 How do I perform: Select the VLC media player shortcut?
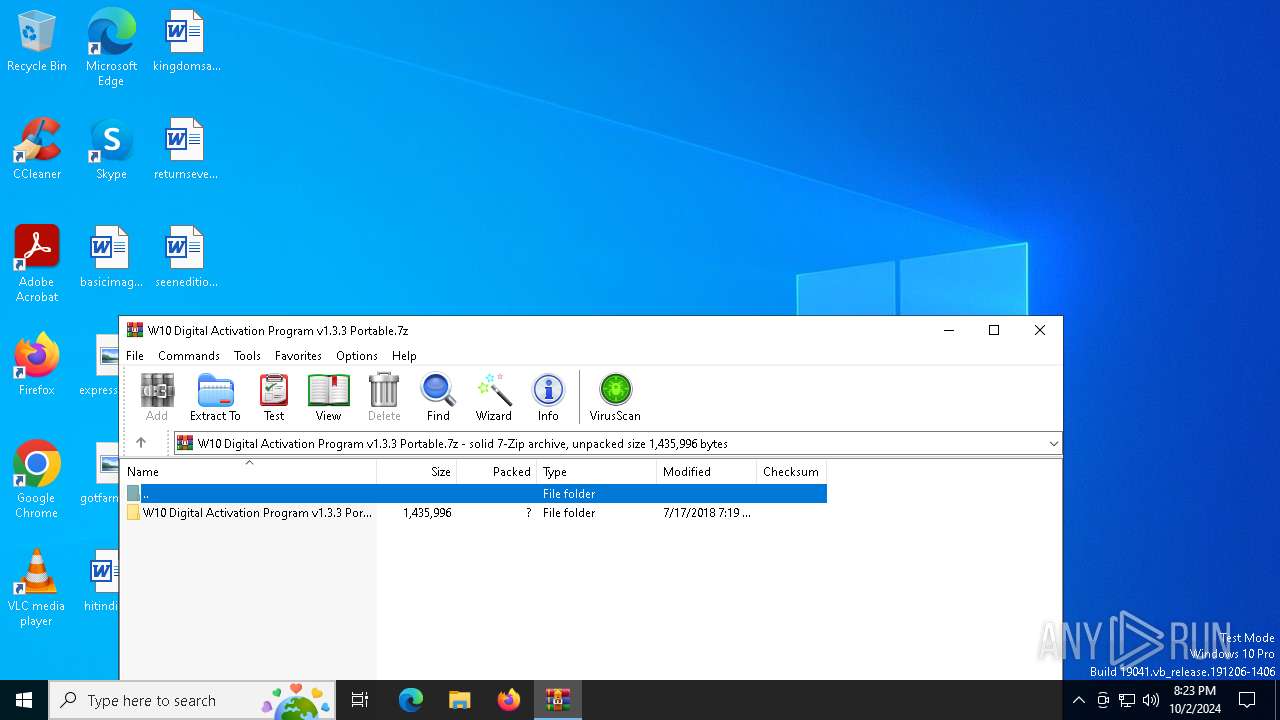tap(37, 588)
